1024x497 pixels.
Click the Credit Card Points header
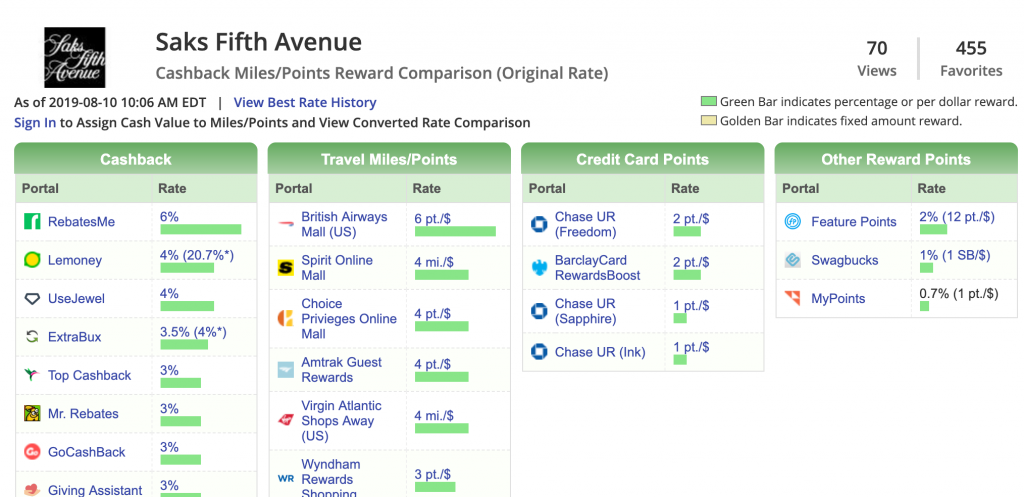pyautogui.click(x=643, y=159)
